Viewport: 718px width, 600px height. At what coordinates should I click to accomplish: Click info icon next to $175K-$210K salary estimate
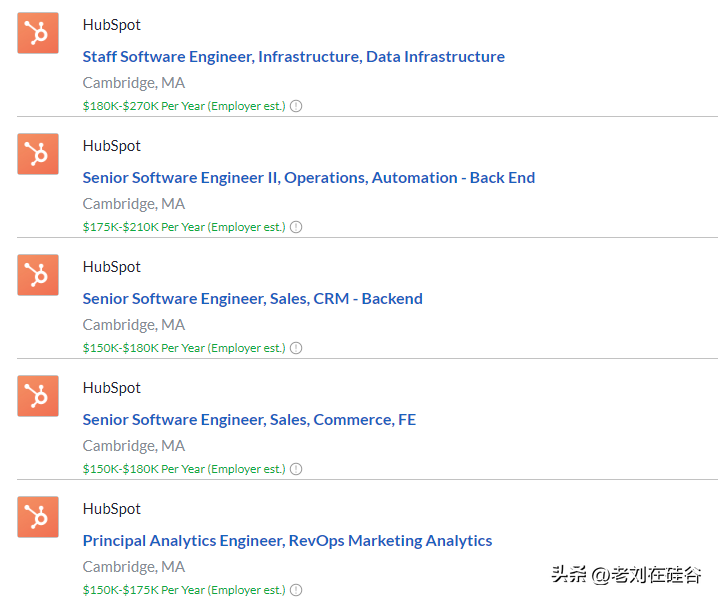pos(296,227)
